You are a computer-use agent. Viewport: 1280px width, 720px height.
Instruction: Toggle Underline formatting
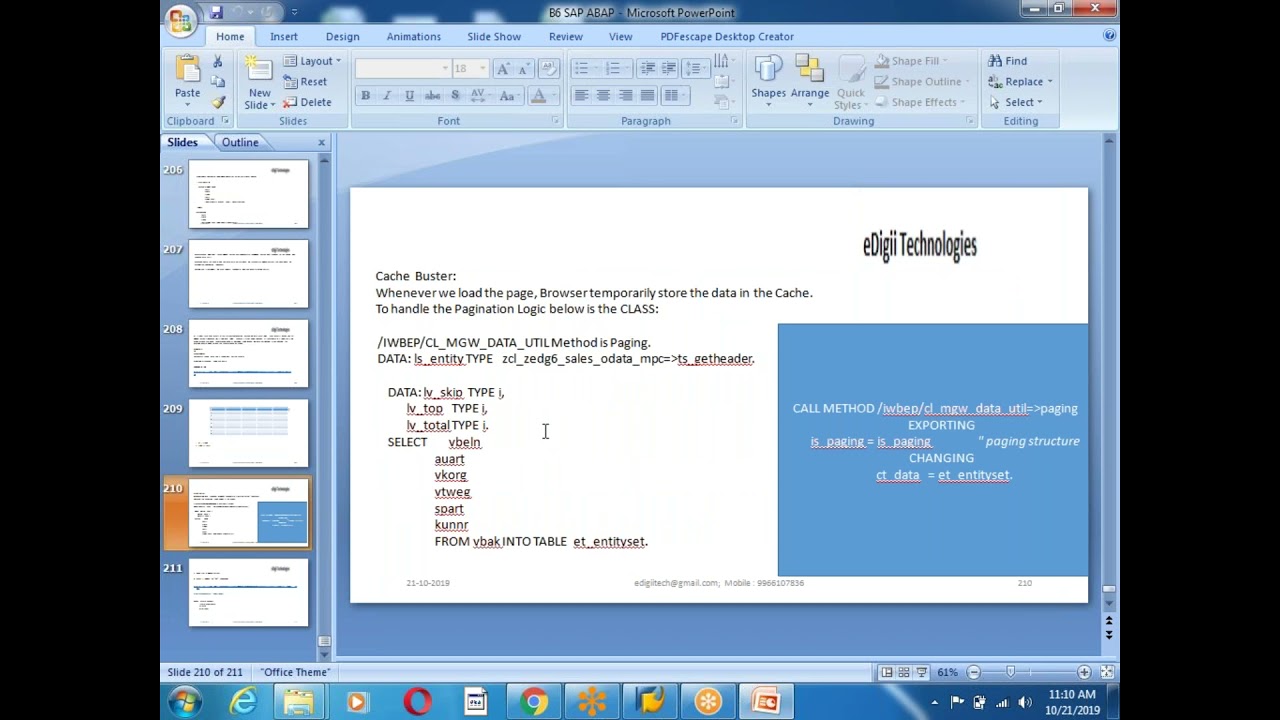tap(409, 96)
